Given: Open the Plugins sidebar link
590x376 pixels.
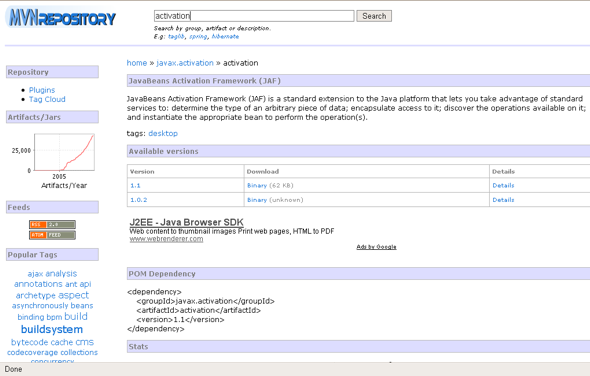Looking at the screenshot, I should click(x=42, y=90).
